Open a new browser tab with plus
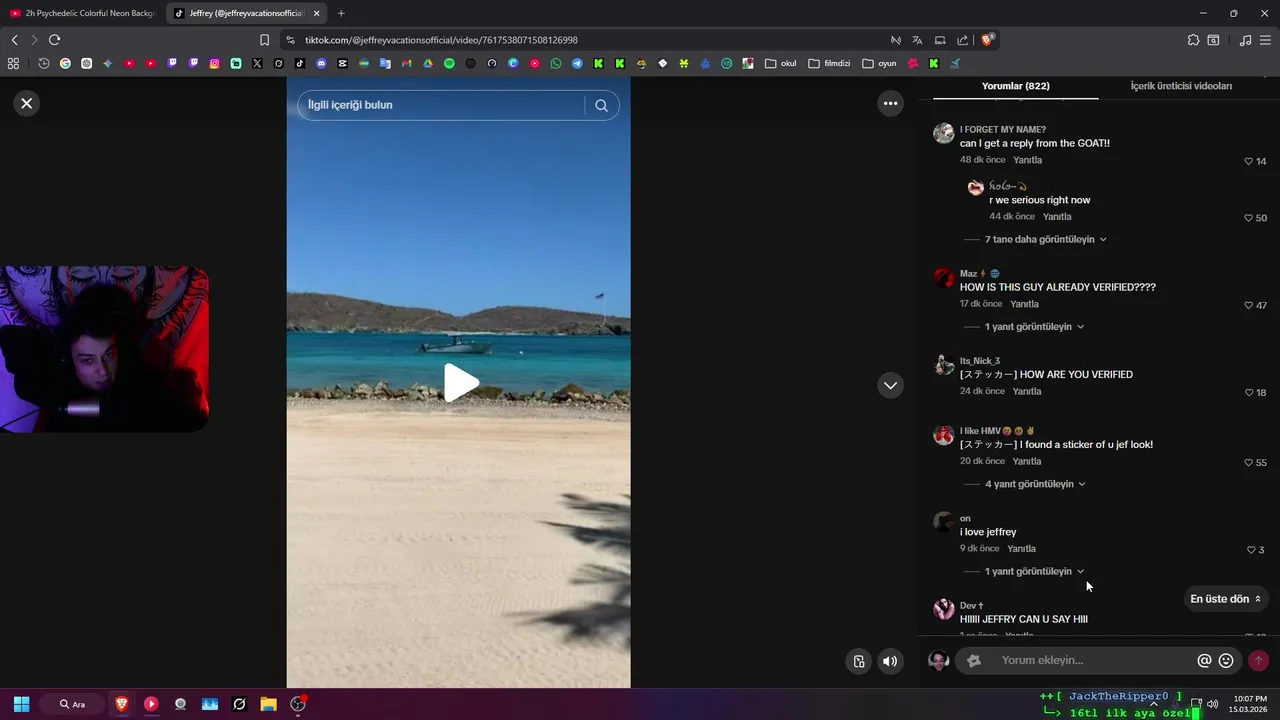Image resolution: width=1280 pixels, height=720 pixels. pos(341,13)
